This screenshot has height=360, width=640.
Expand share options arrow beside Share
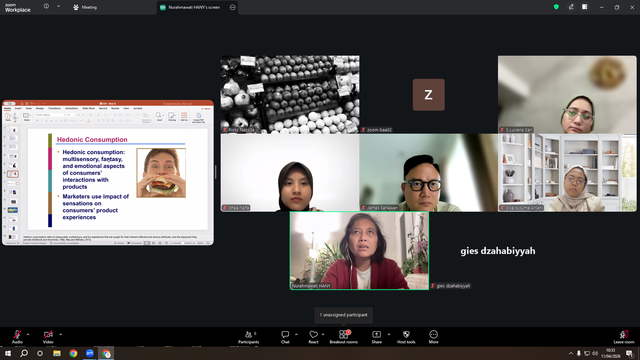(389, 334)
